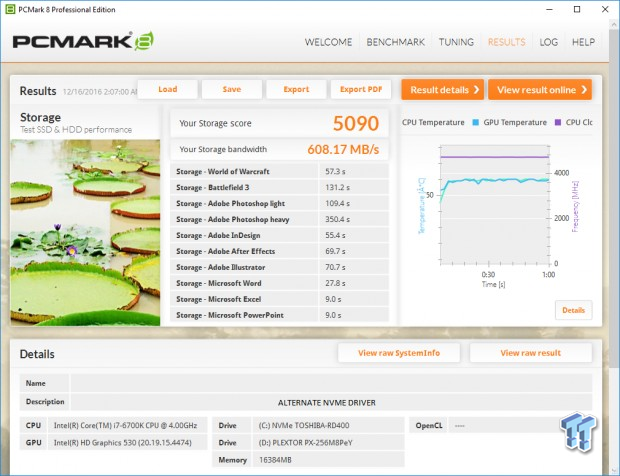Image resolution: width=620 pixels, height=476 pixels.
Task: Click the Storage heading text
Action: coord(40,117)
